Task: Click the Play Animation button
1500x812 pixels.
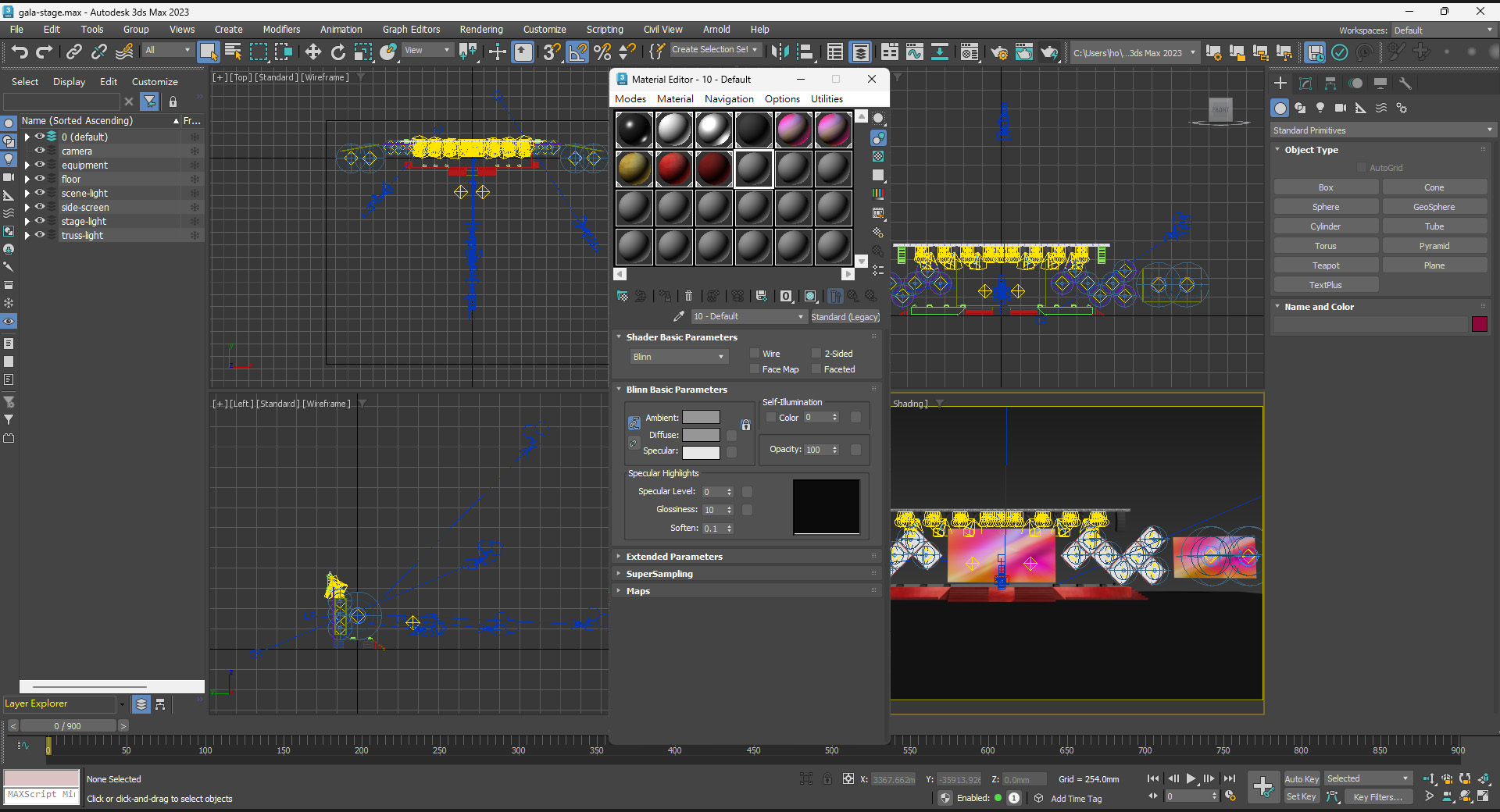Action: click(1191, 778)
